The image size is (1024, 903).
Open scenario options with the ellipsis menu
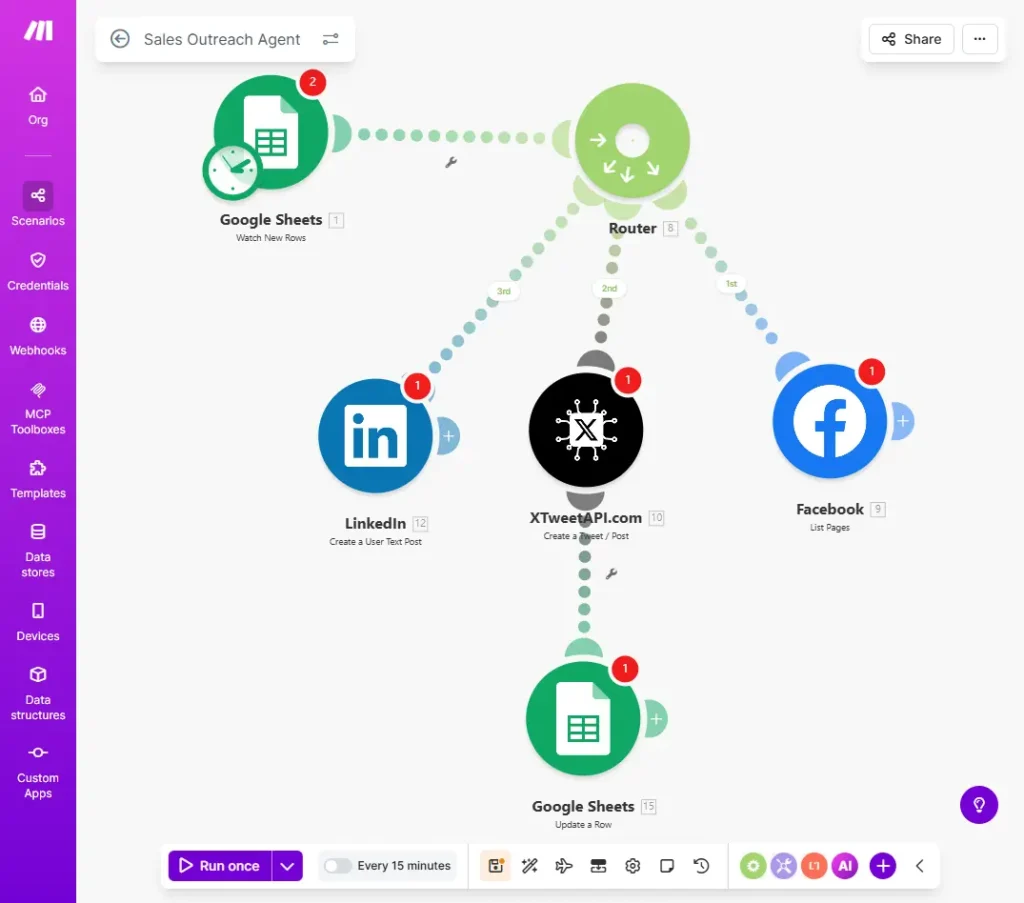point(980,39)
